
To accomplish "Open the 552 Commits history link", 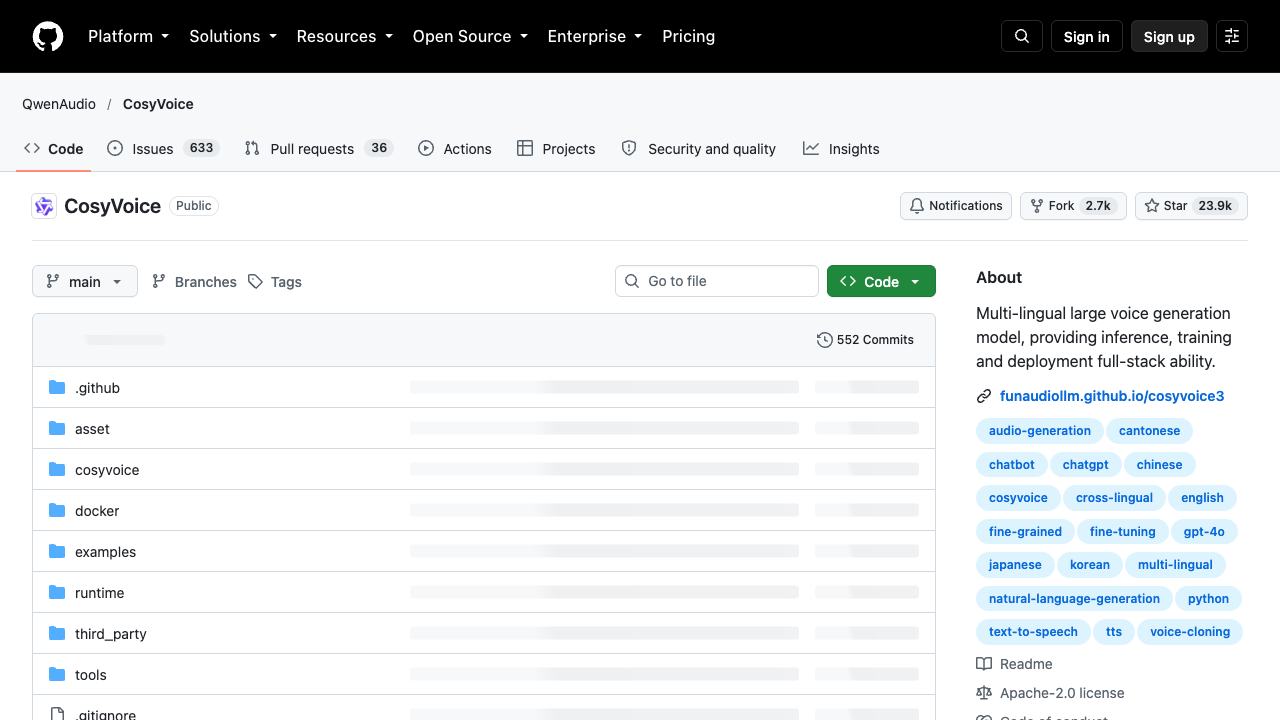I will click(865, 340).
